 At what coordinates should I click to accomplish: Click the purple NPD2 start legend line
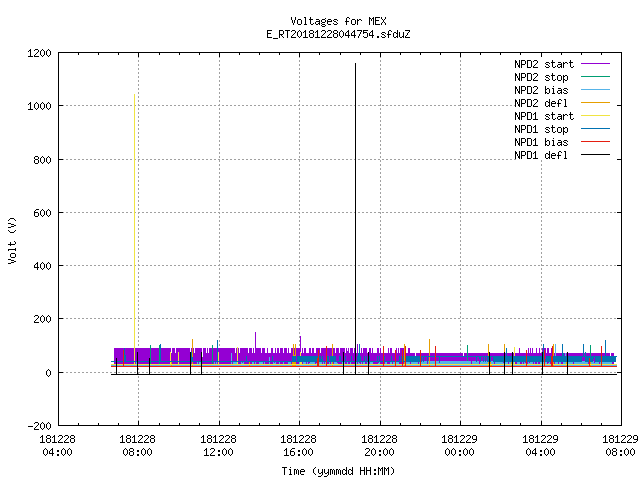point(596,64)
